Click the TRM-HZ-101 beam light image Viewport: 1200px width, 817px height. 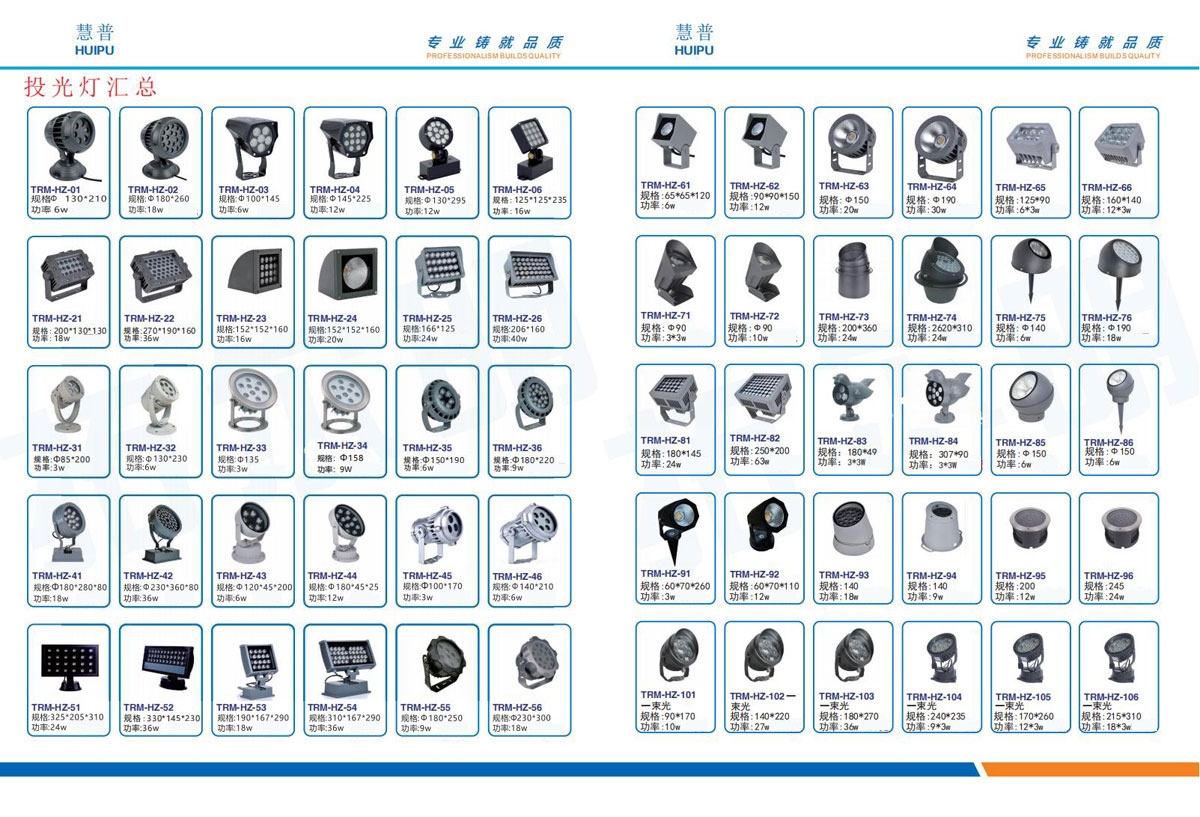pyautogui.click(x=677, y=656)
